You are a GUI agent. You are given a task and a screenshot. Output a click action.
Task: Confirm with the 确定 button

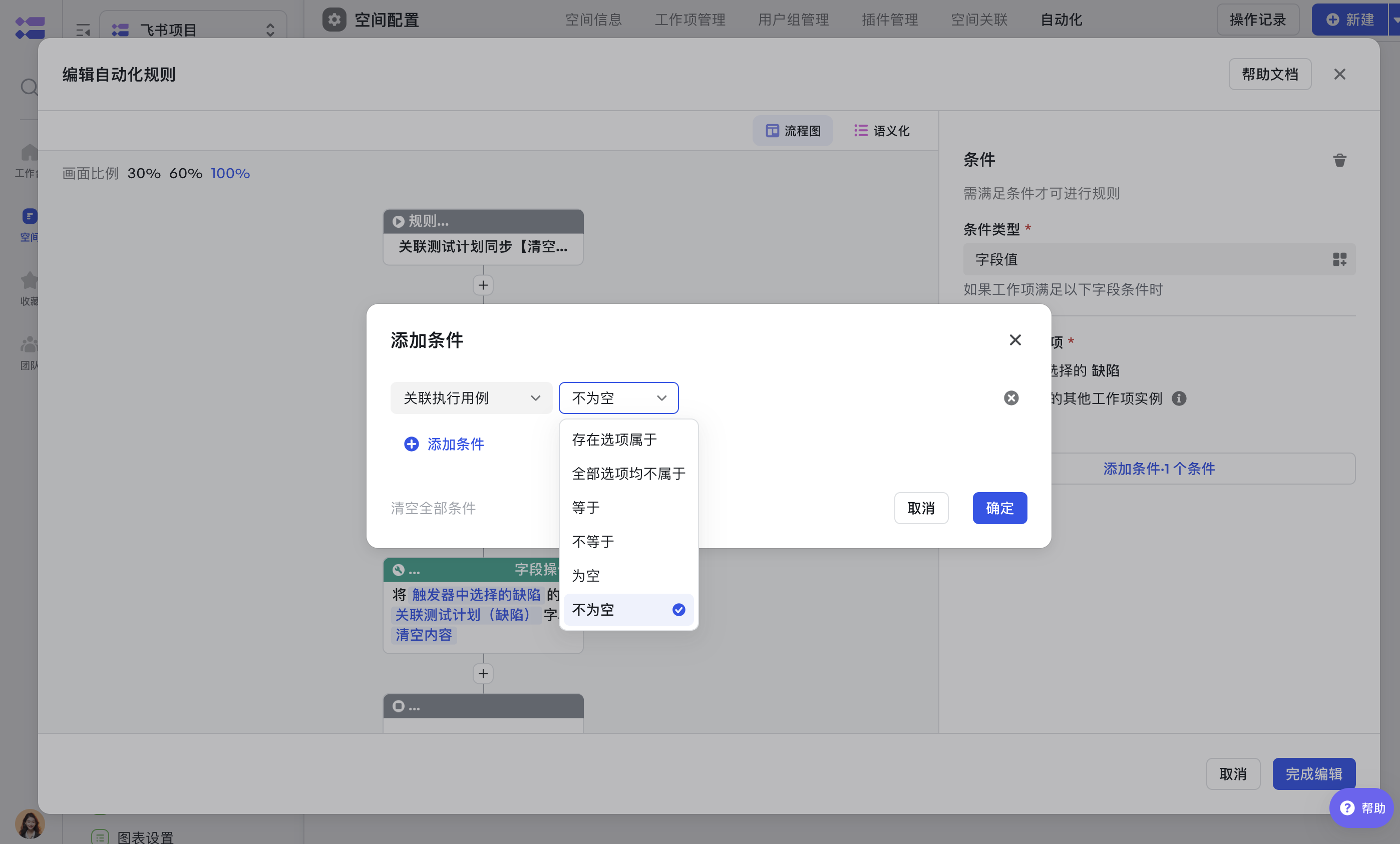(999, 508)
